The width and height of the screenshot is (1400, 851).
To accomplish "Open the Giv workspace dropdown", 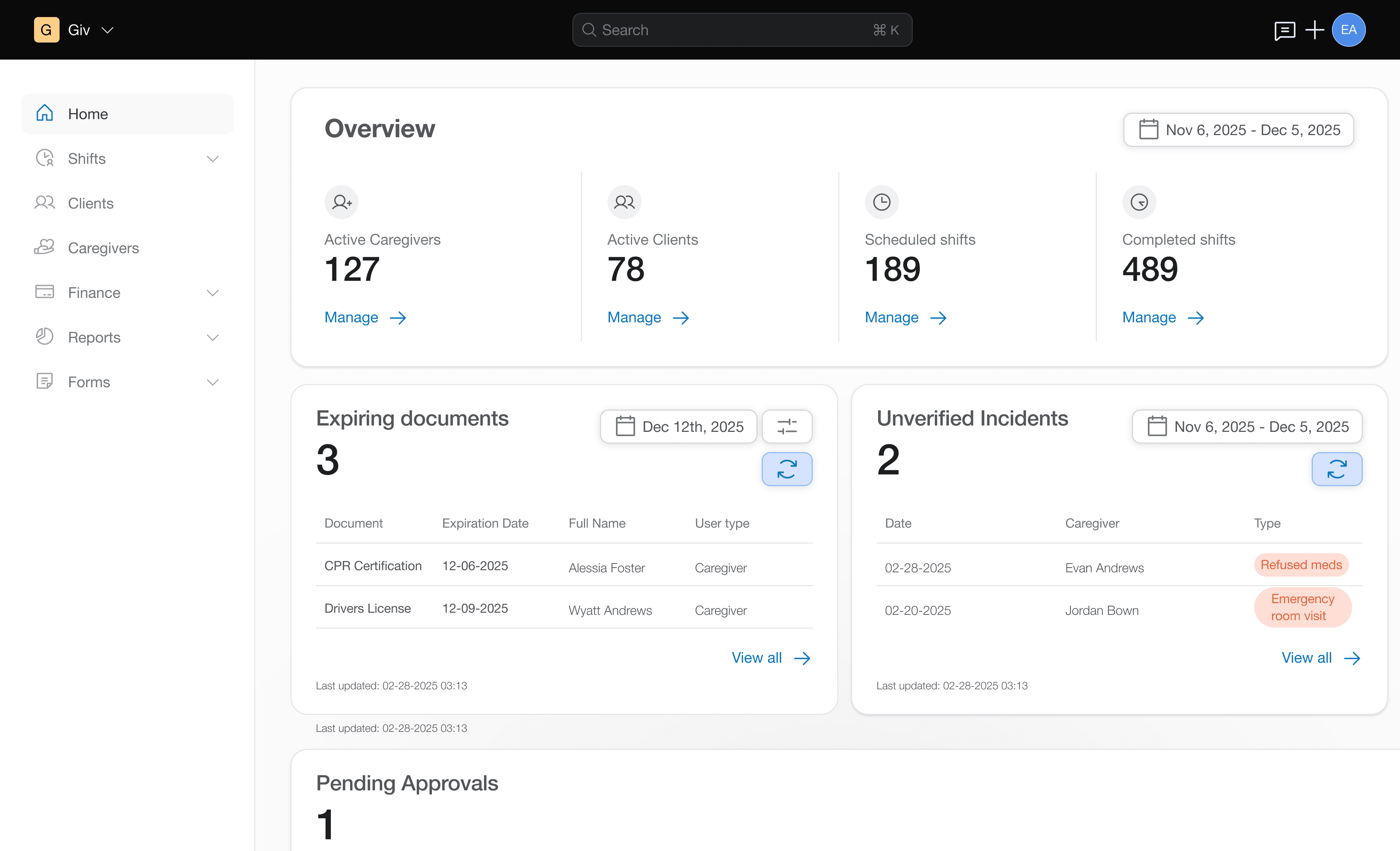I will pyautogui.click(x=107, y=30).
